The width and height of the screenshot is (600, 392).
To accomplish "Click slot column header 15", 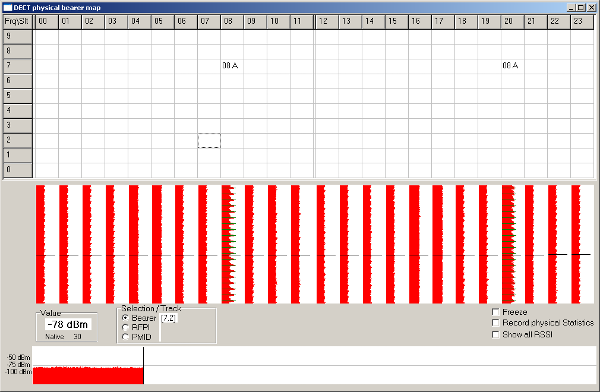I will [x=397, y=22].
